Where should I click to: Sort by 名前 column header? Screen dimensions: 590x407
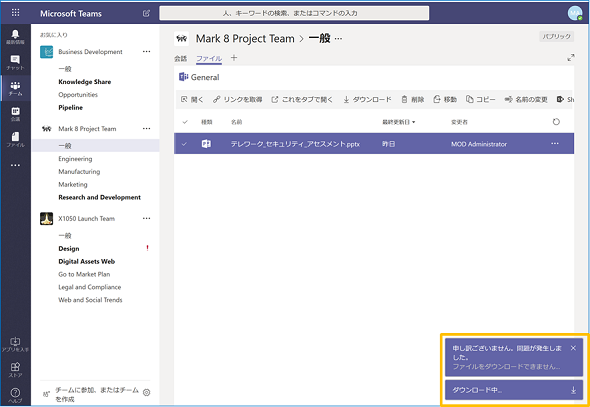click(236, 122)
